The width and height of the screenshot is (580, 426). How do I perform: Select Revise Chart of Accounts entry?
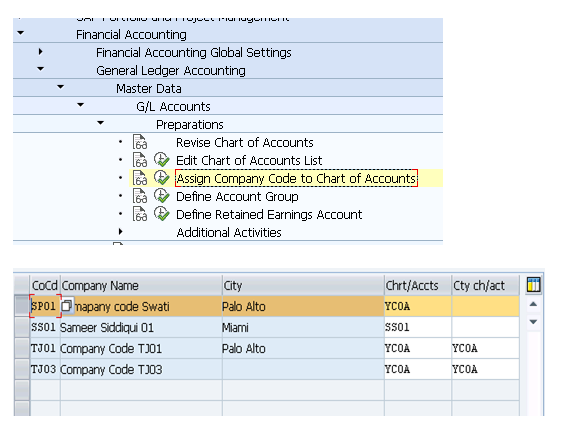coord(245,142)
